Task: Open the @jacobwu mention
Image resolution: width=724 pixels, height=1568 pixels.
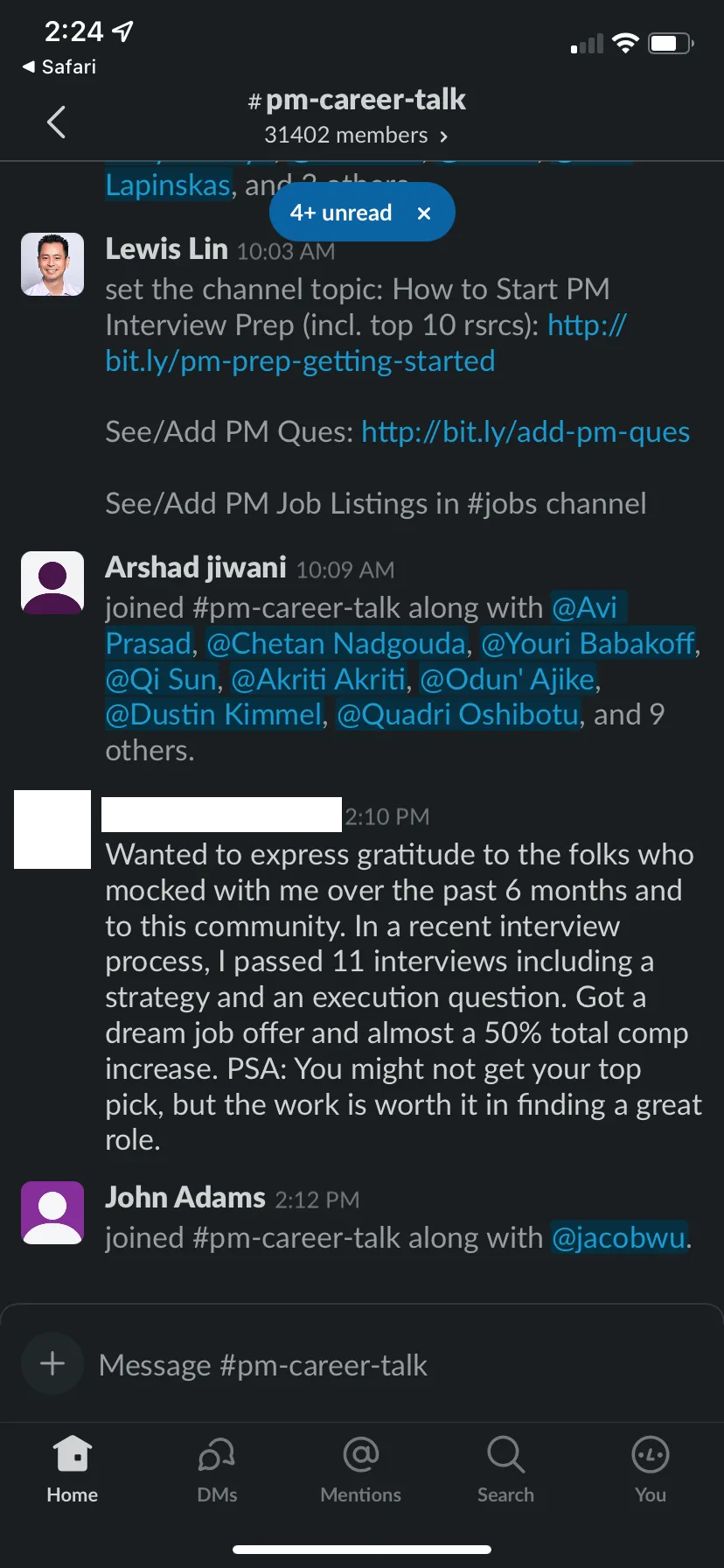Action: click(618, 1238)
